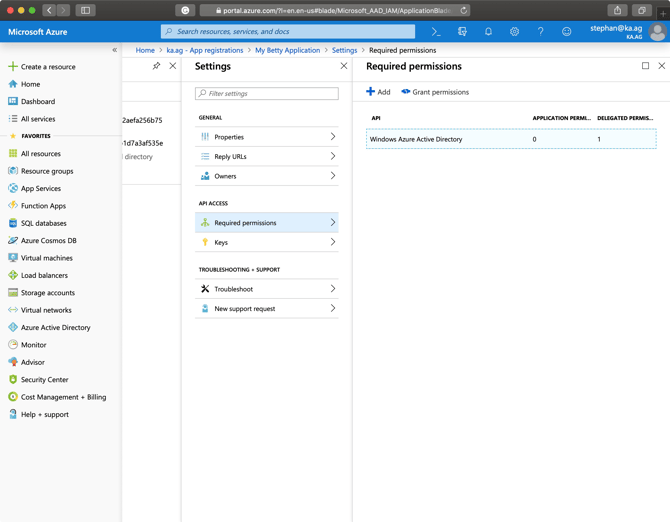Image resolution: width=670 pixels, height=522 pixels.
Task: Click the Resource groups icon
Action: click(x=13, y=171)
